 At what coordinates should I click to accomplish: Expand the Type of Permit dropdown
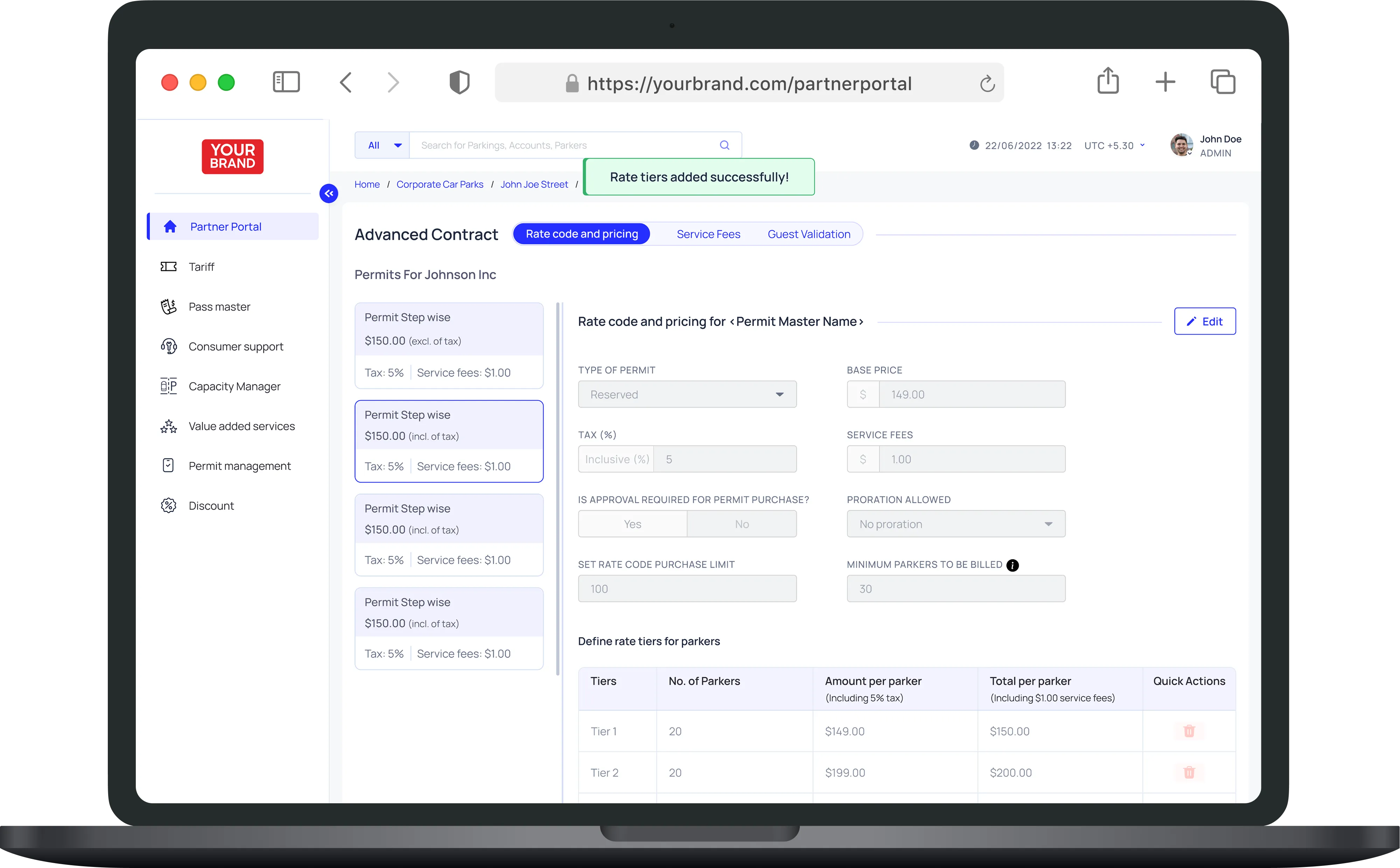coord(687,394)
